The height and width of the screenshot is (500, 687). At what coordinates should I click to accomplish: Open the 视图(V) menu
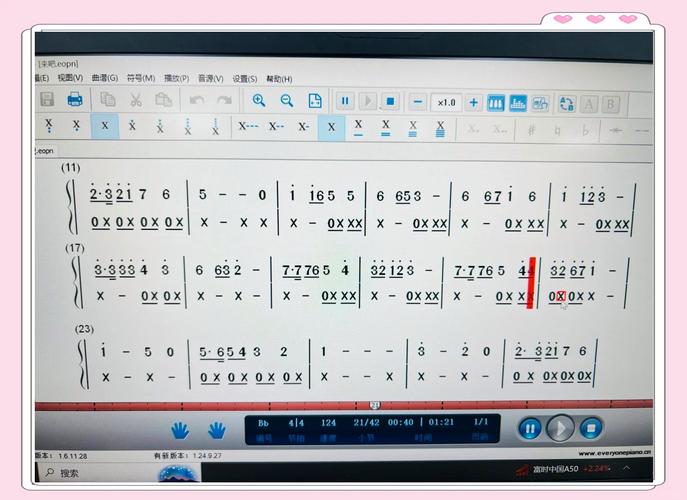70,78
